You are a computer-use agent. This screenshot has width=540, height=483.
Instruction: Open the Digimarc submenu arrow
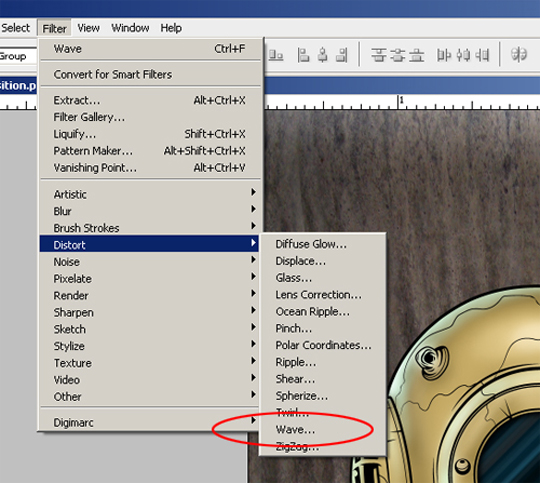click(x=253, y=420)
